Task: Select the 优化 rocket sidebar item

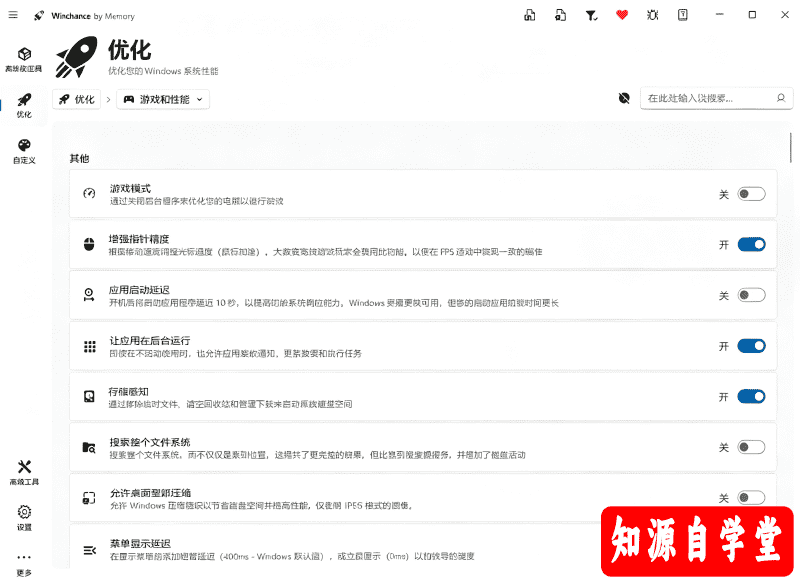Action: click(24, 105)
